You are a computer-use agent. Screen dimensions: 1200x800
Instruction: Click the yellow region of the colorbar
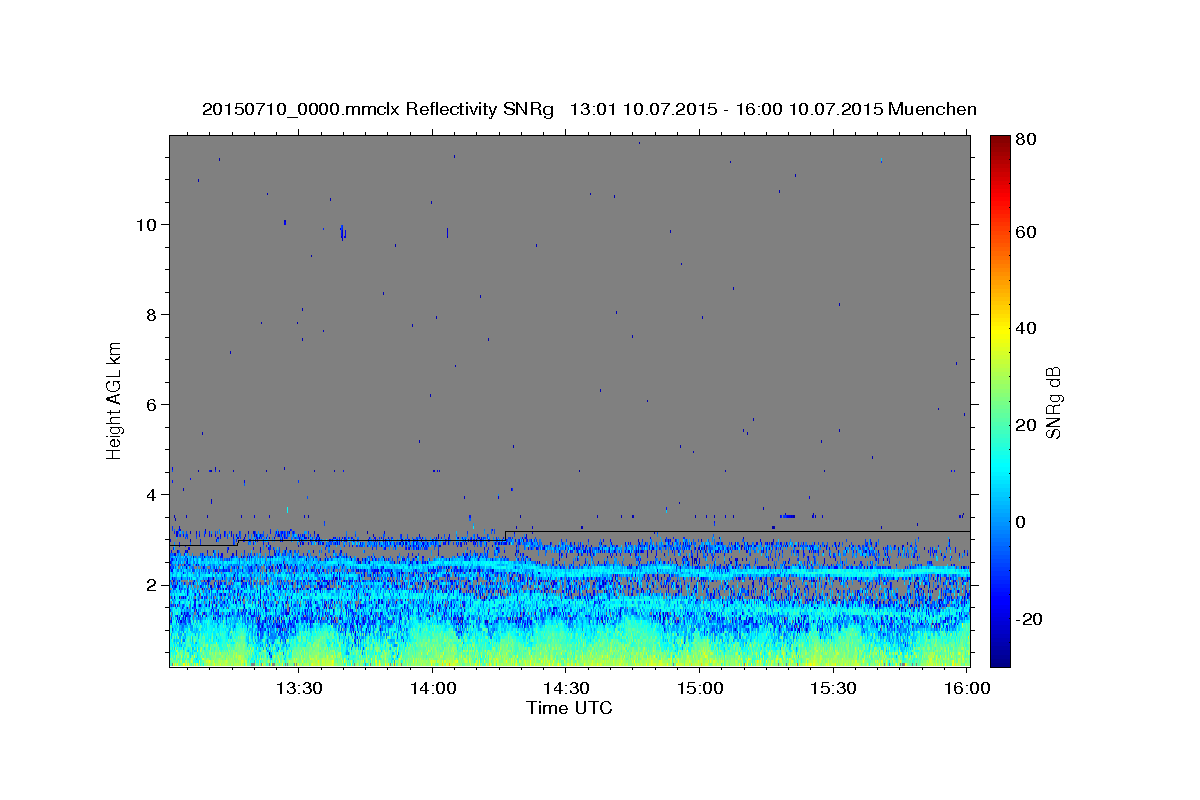[999, 330]
